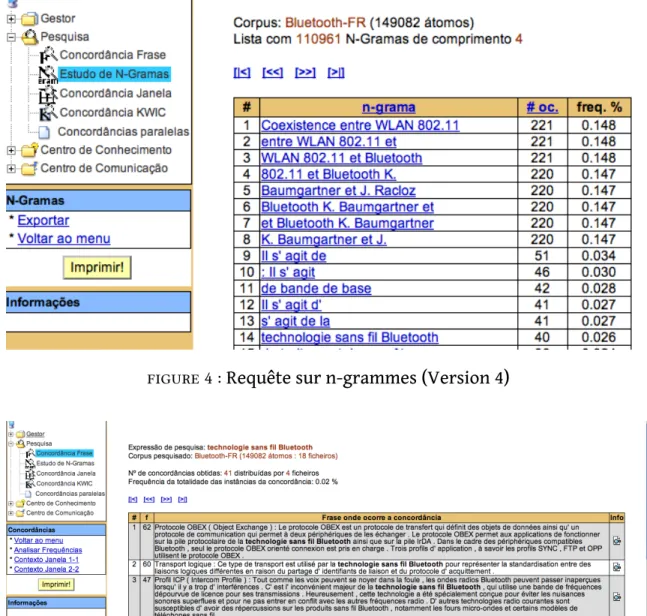Open n-gram 802.11 et Bluetooth K.
The width and height of the screenshot is (647, 616).
tap(328, 175)
